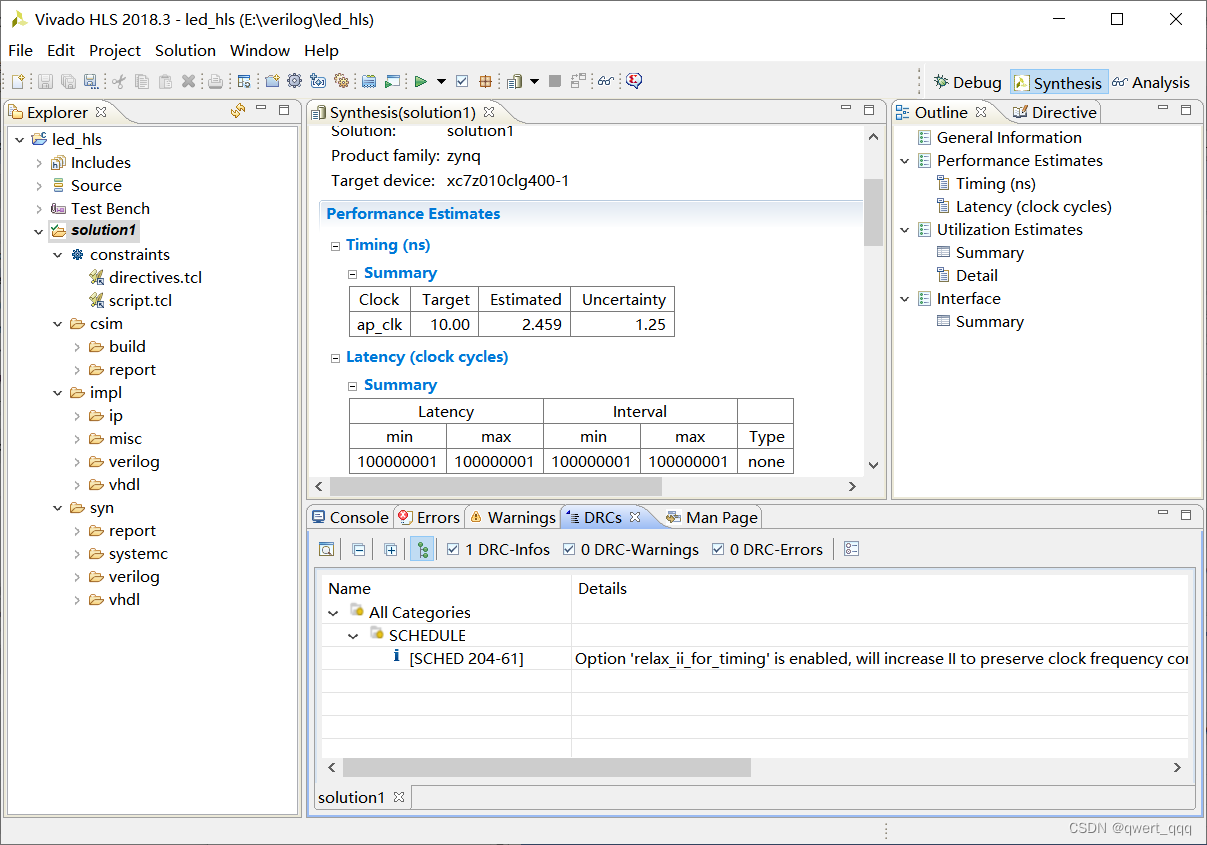Click the New Project toolbar icon
The height and width of the screenshot is (845, 1207).
click(272, 81)
